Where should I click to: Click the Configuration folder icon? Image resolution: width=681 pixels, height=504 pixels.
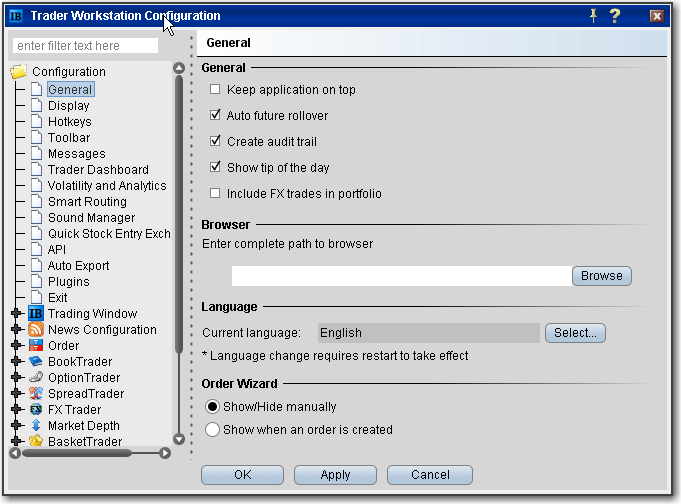point(19,72)
